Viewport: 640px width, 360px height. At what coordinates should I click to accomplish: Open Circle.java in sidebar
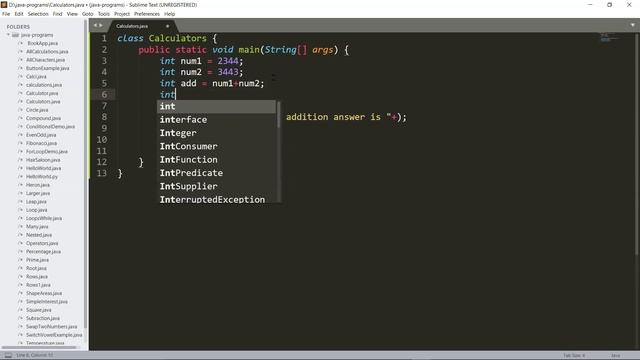(x=37, y=110)
